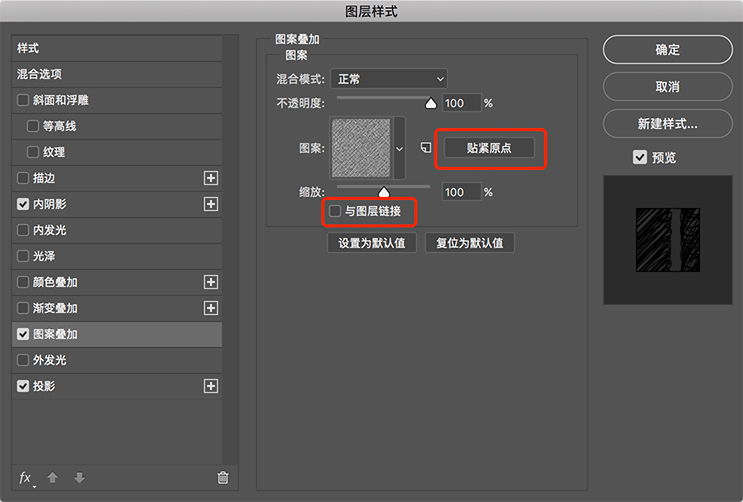Open the fx effects menu icon

[x=26, y=478]
